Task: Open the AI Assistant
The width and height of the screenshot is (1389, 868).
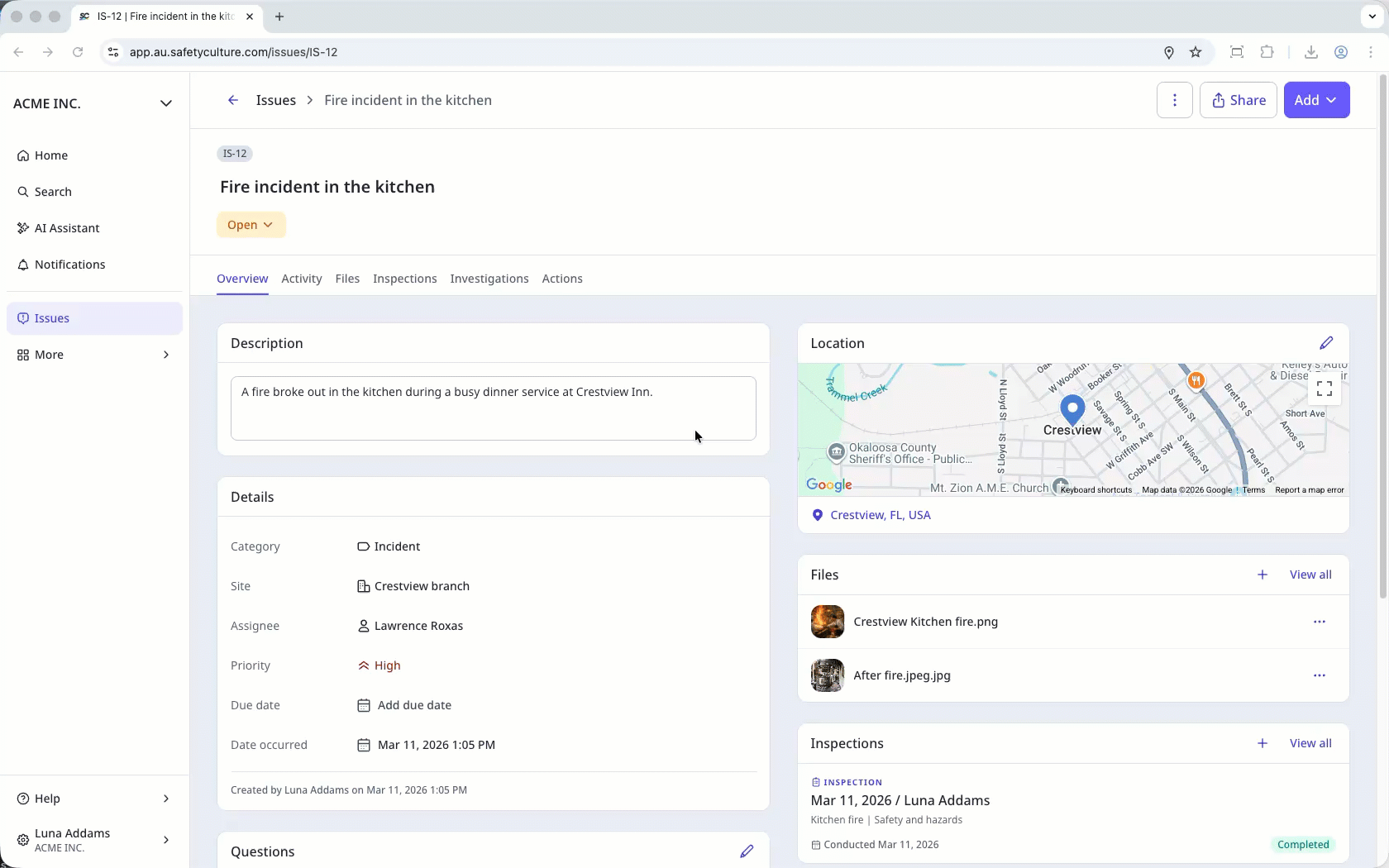Action: 94,228
